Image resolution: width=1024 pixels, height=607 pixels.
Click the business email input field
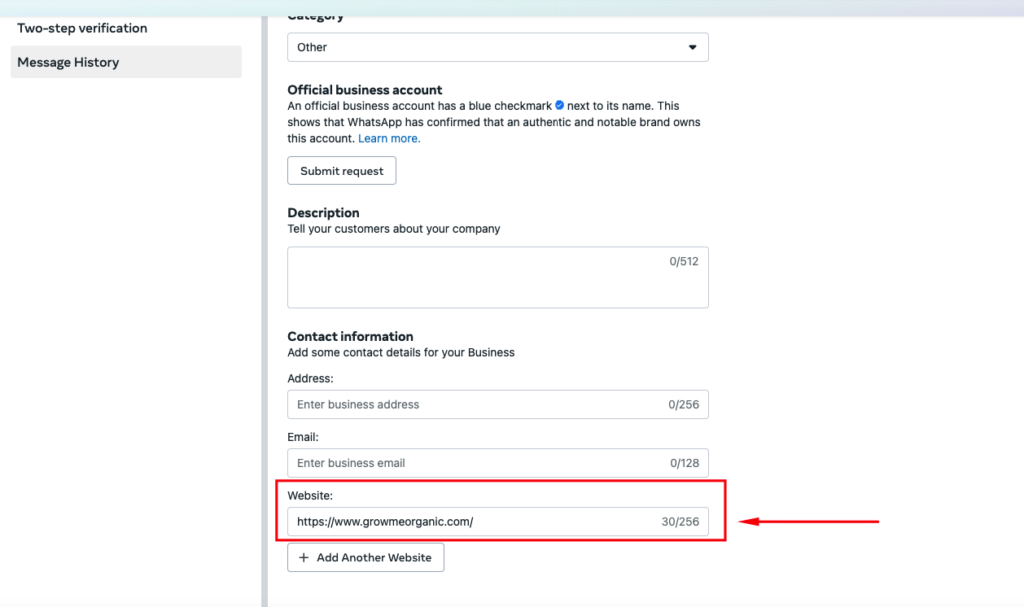pos(498,463)
